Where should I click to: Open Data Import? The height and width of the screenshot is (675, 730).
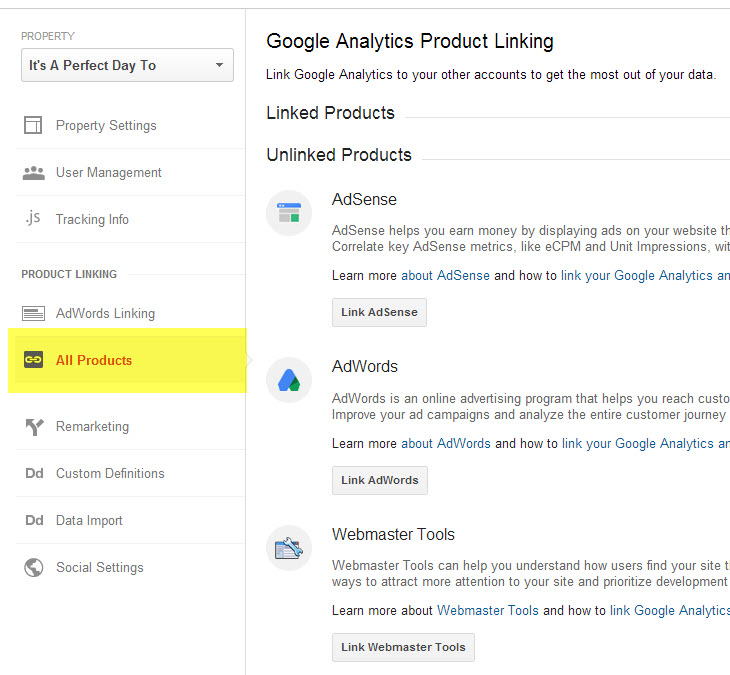(x=89, y=520)
